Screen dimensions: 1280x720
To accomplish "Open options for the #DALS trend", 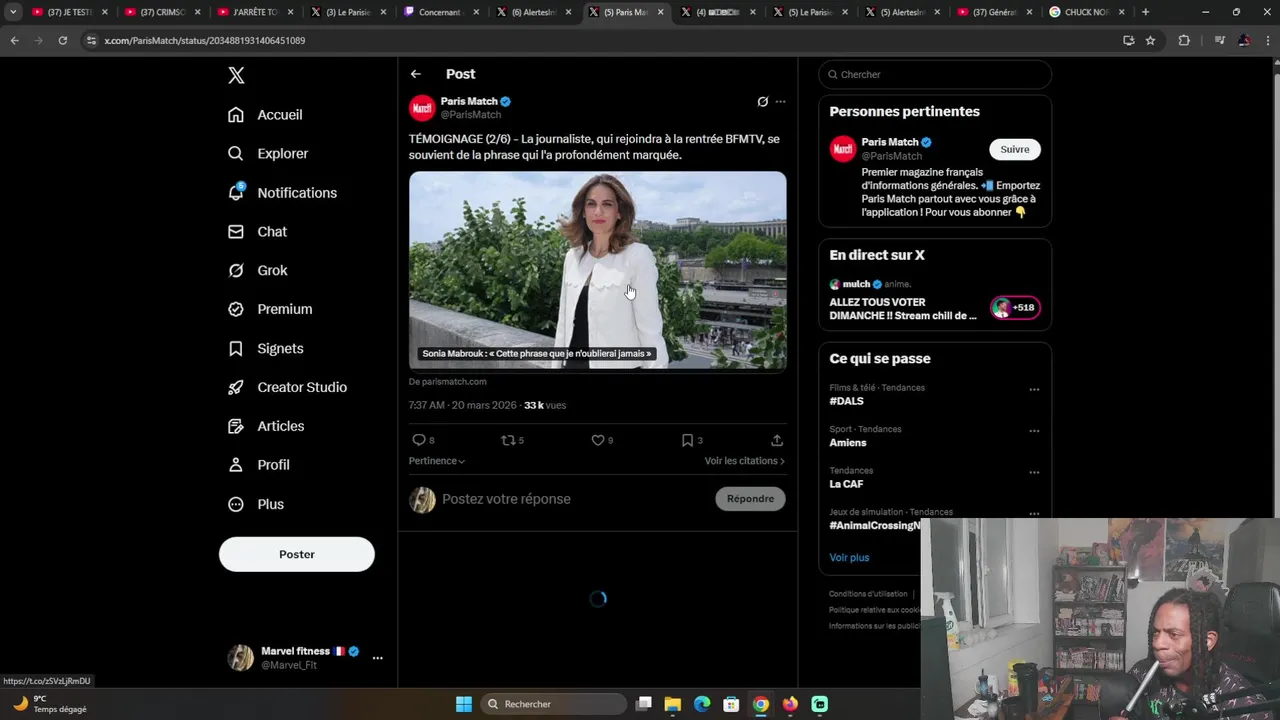I will pos(1034,390).
